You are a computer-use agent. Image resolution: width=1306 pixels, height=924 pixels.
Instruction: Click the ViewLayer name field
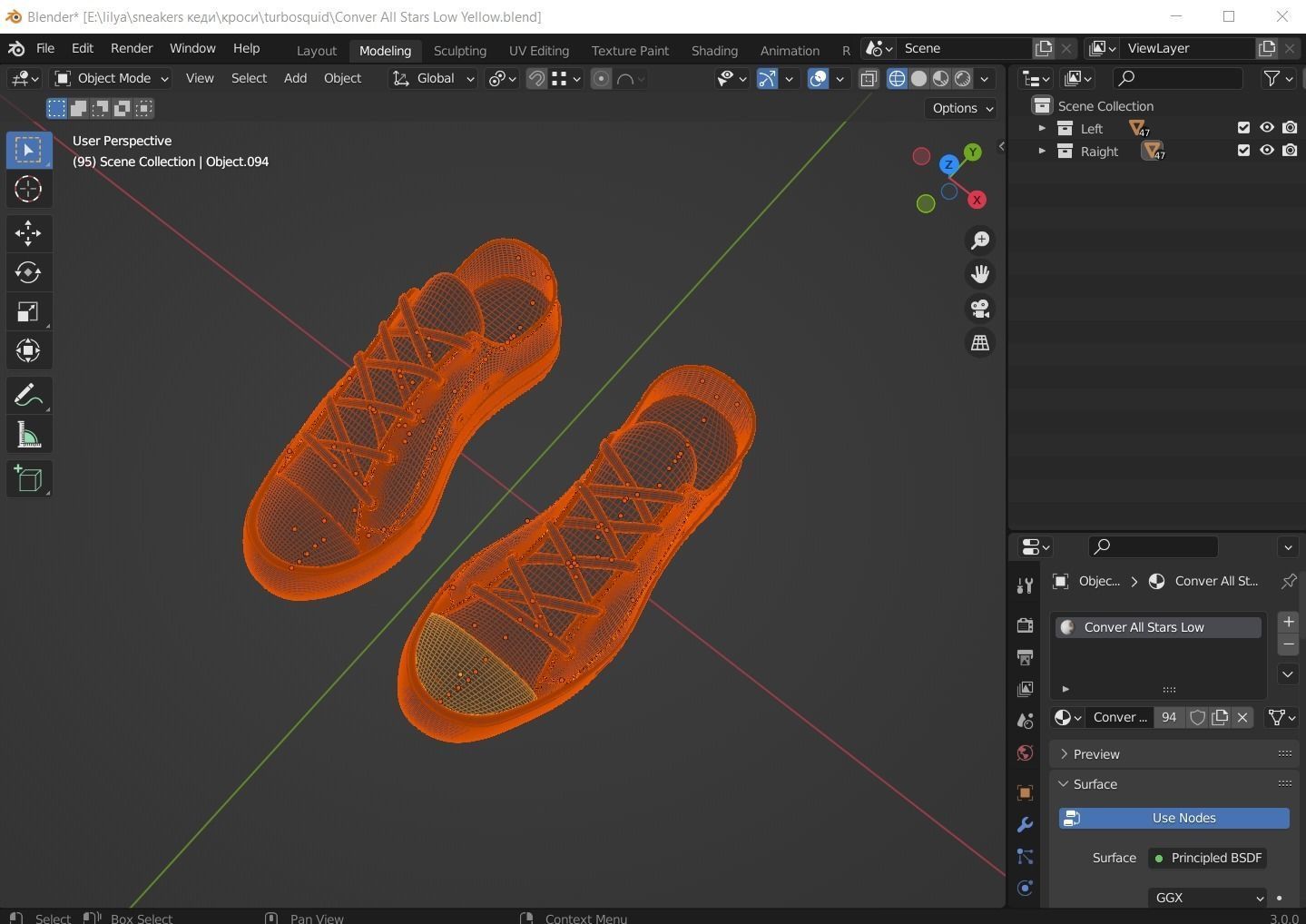[x=1188, y=48]
